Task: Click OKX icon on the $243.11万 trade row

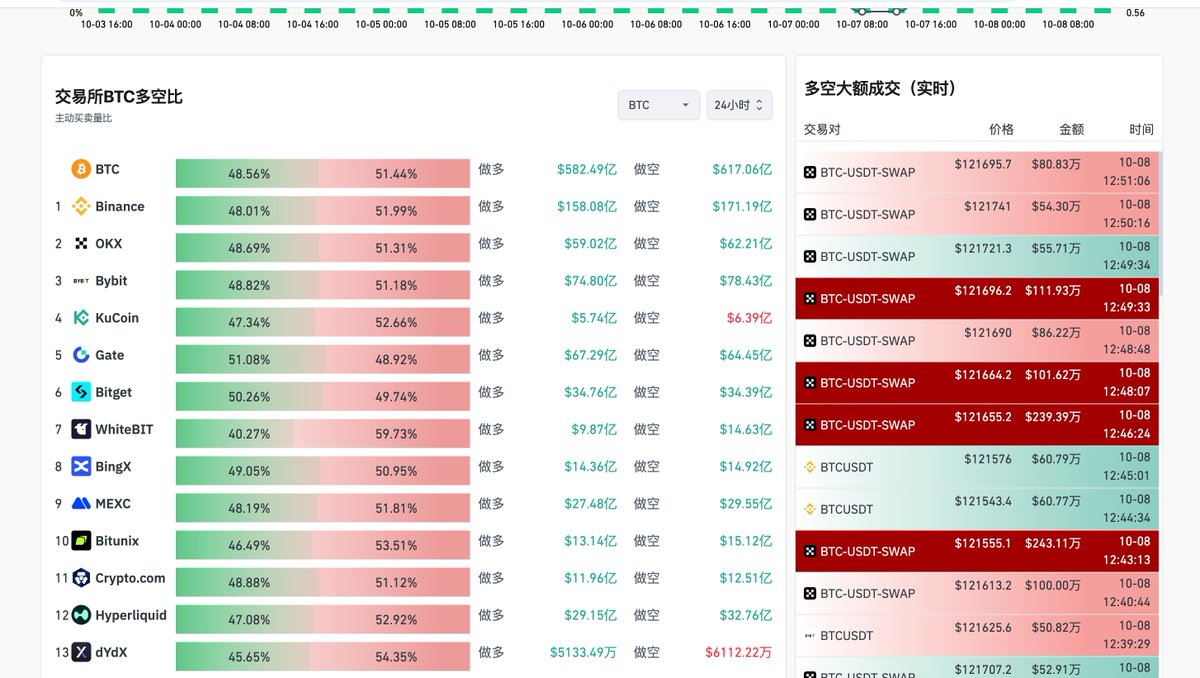Action: (810, 551)
